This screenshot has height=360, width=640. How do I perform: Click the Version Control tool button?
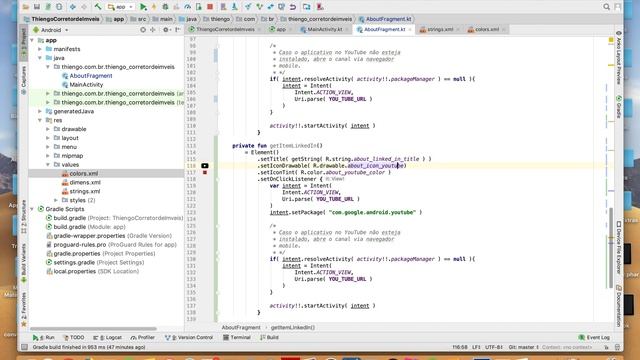[189, 338]
